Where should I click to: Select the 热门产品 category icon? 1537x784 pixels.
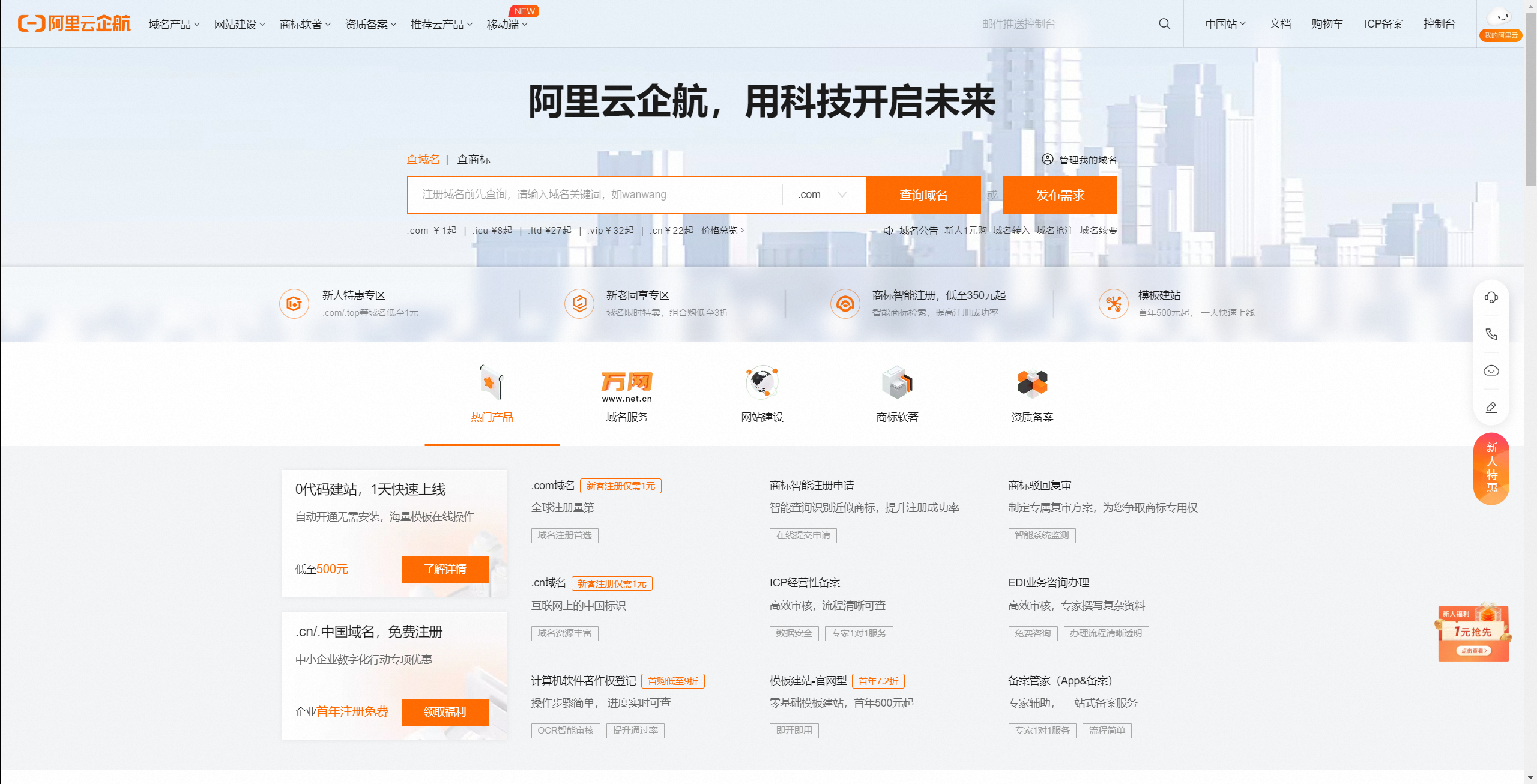pos(492,382)
